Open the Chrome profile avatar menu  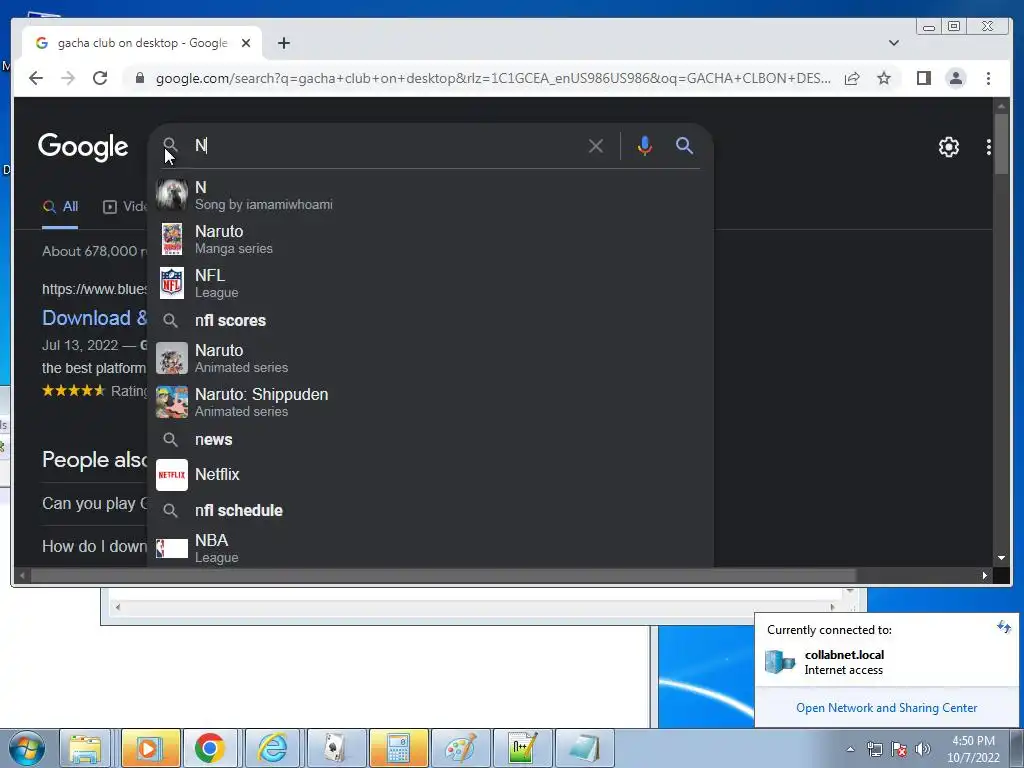(x=955, y=78)
